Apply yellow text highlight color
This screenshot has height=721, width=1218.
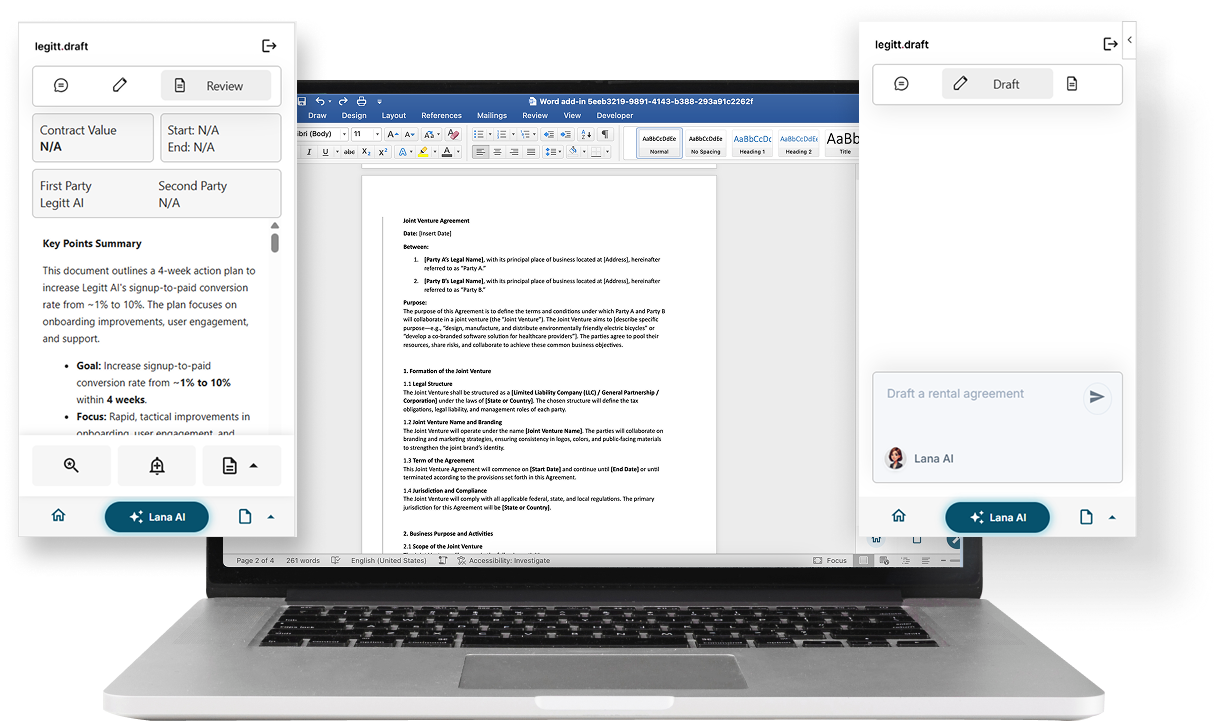tap(423, 152)
